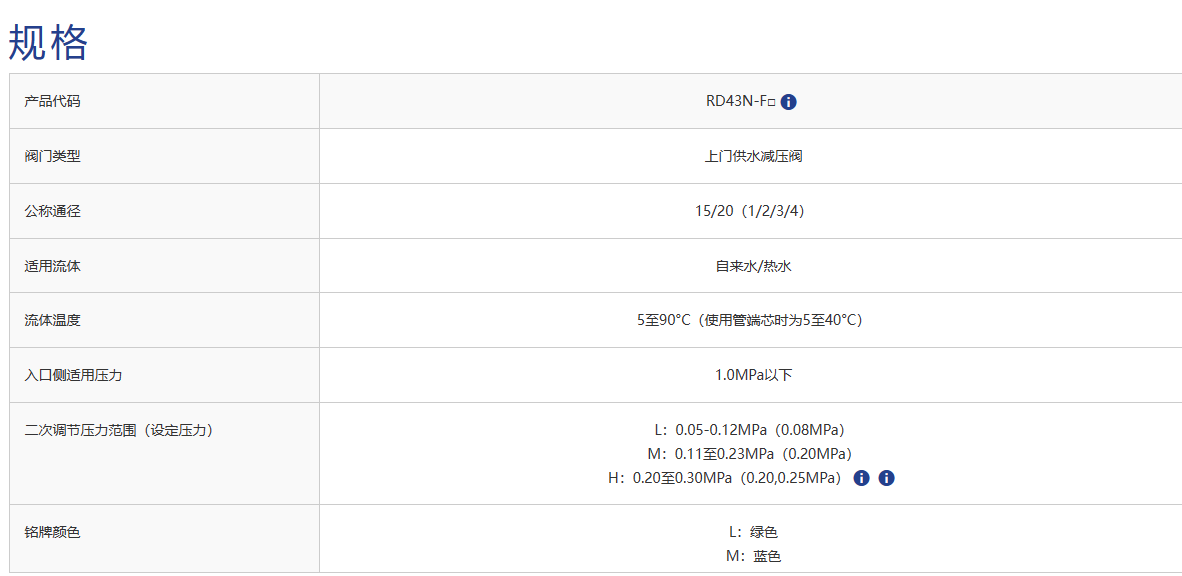Click the 公称通径 row label
The width and height of the screenshot is (1182, 576).
coord(52,211)
